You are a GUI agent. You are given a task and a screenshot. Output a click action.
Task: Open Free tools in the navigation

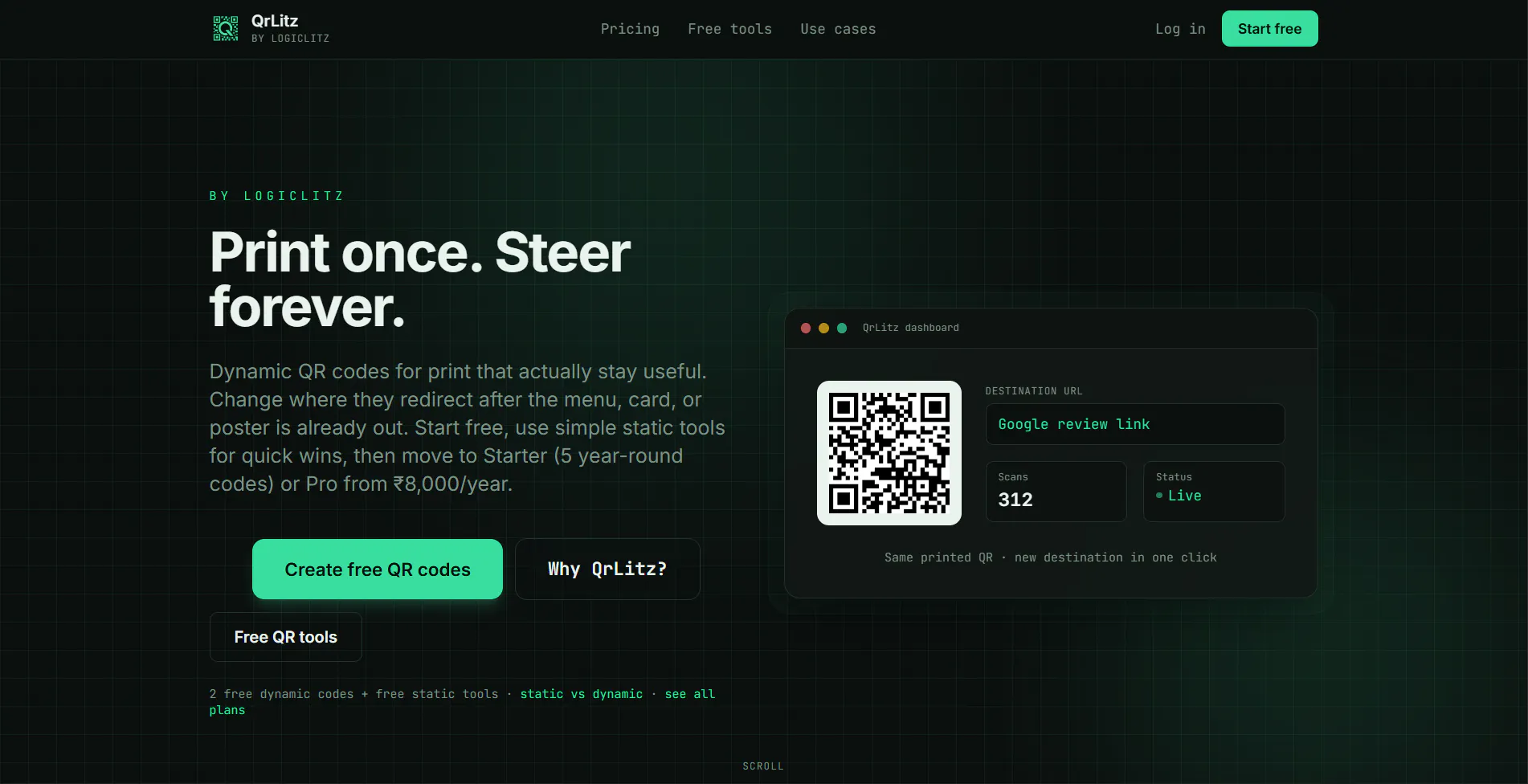[x=729, y=29]
